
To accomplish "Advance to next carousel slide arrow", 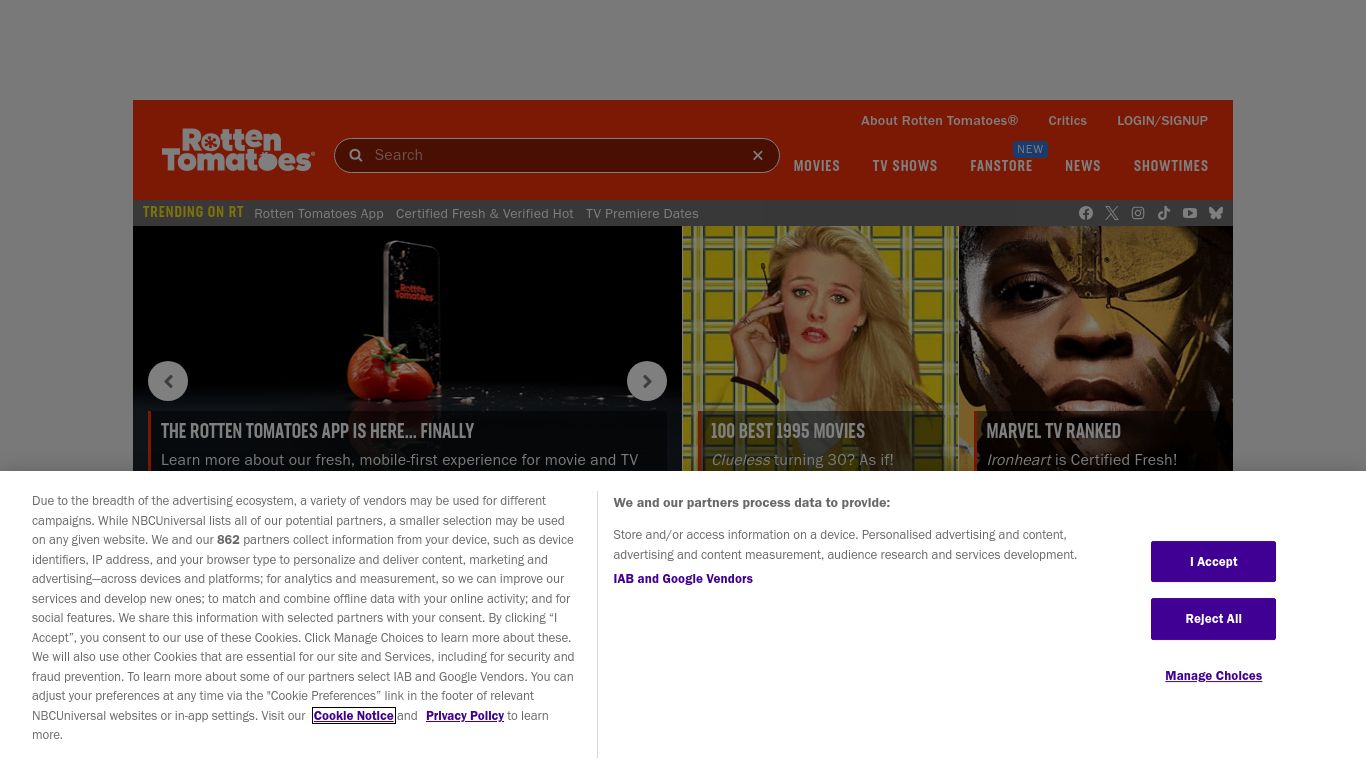I will coord(647,381).
